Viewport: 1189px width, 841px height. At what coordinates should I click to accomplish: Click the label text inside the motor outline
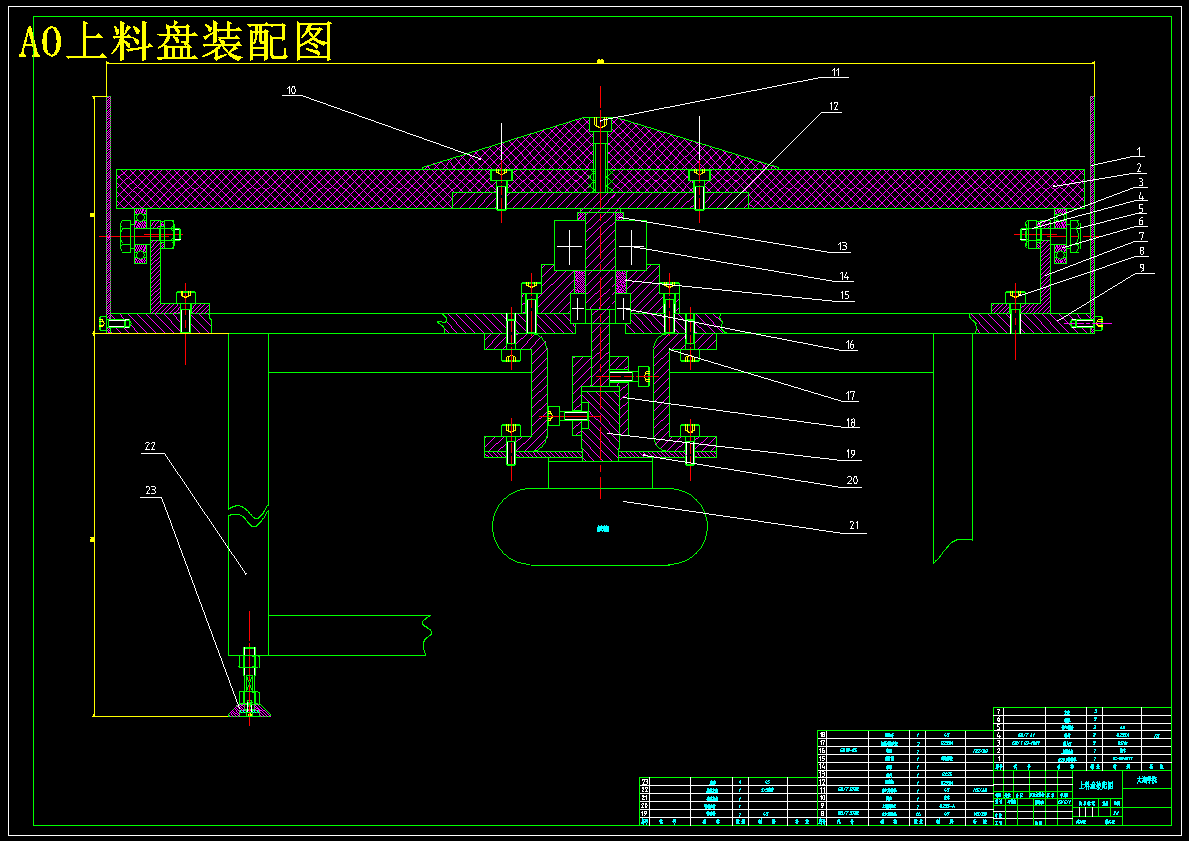click(603, 529)
